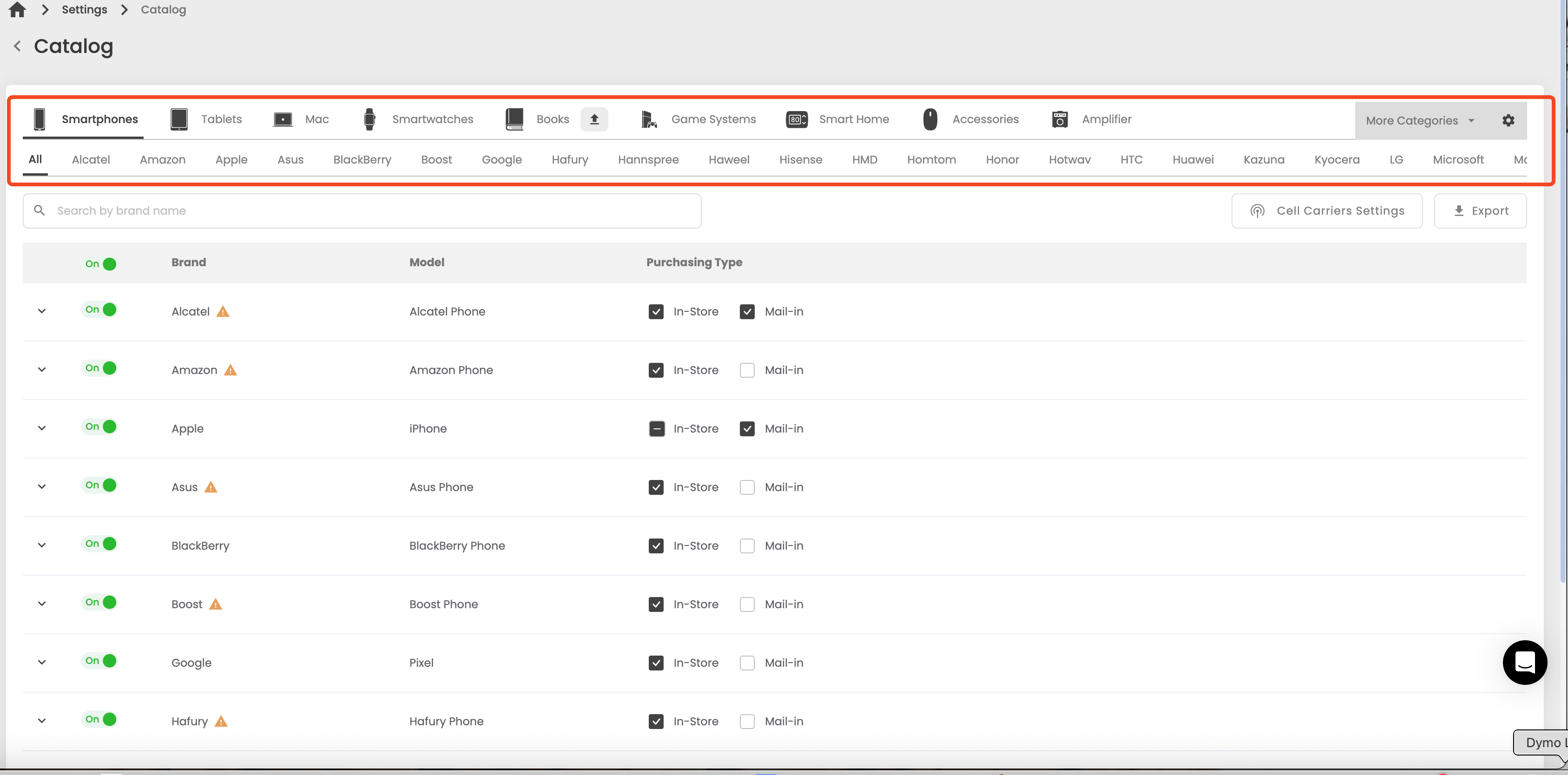Click the Amplifier category icon

coord(1060,119)
